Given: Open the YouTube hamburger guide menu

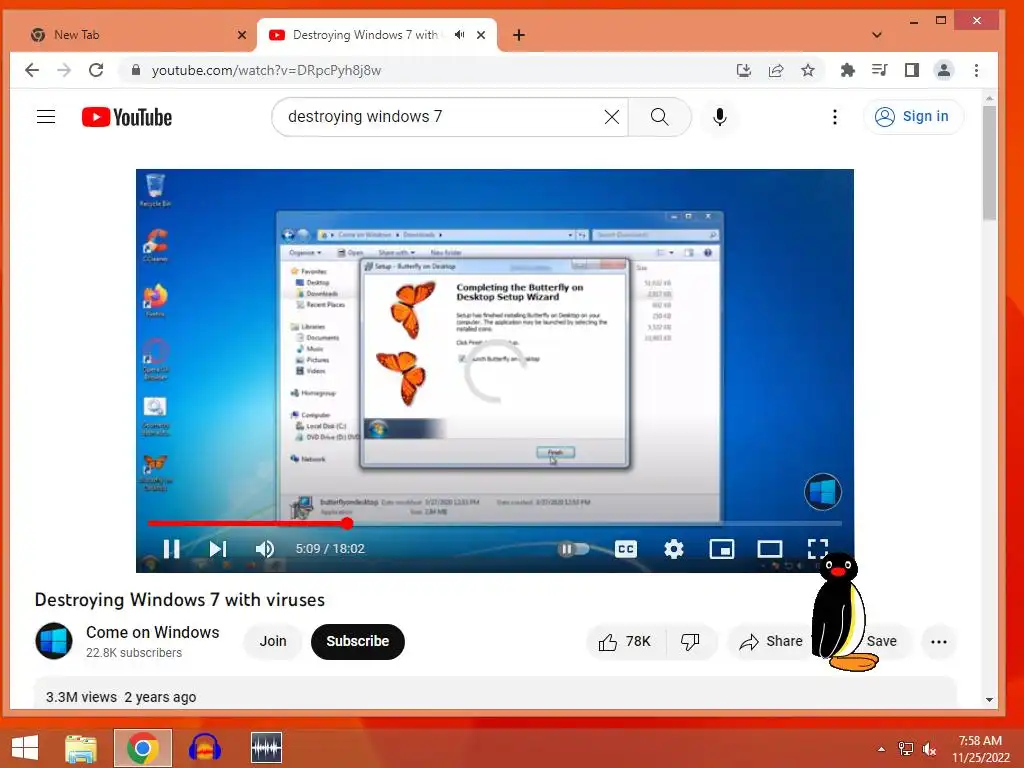Looking at the screenshot, I should 46,117.
